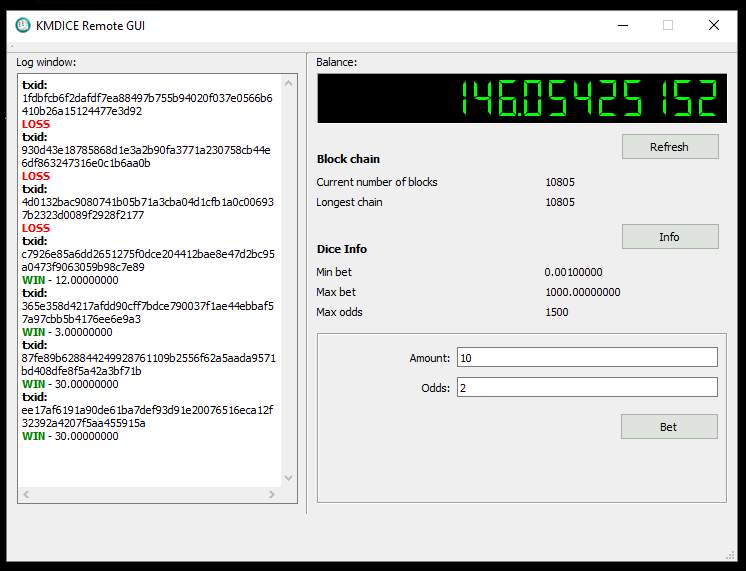
Task: Click the Max odds value 1500
Action: [x=557, y=312]
